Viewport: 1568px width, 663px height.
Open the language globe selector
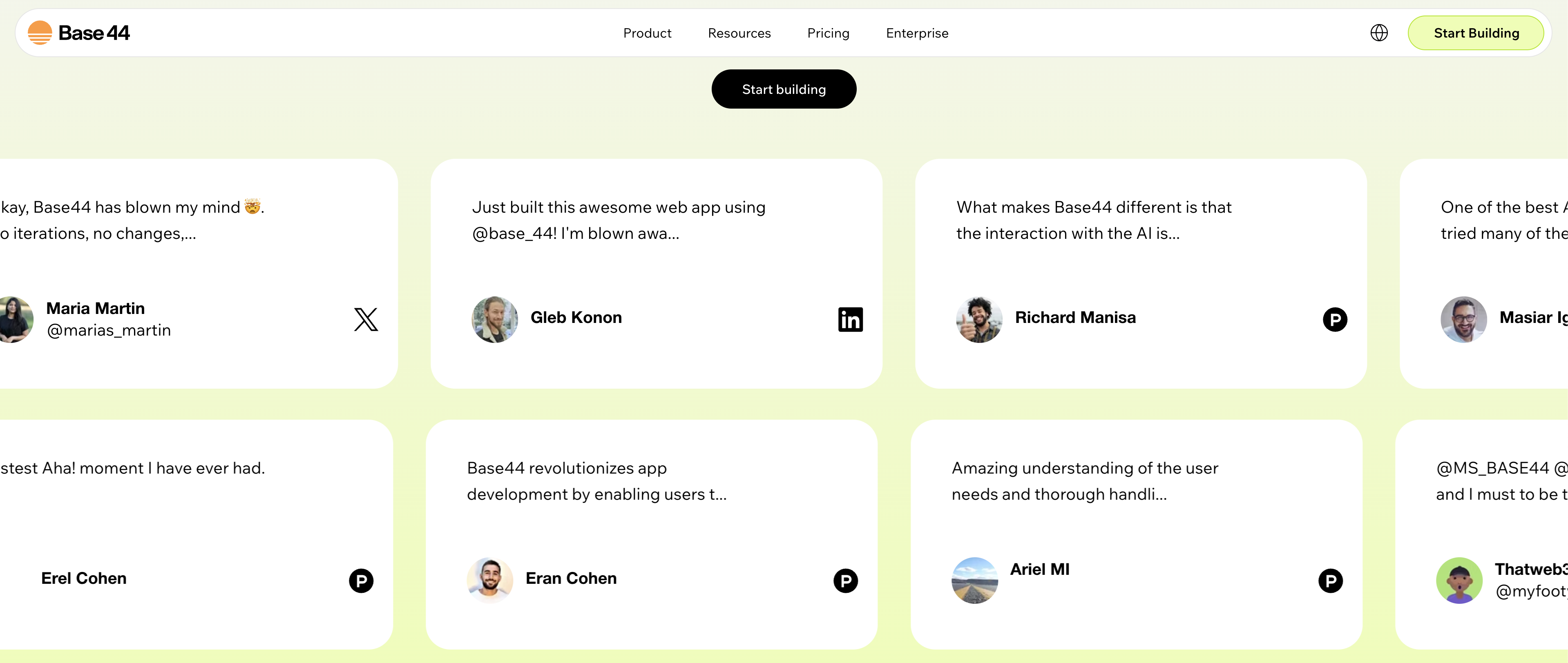pyautogui.click(x=1379, y=33)
